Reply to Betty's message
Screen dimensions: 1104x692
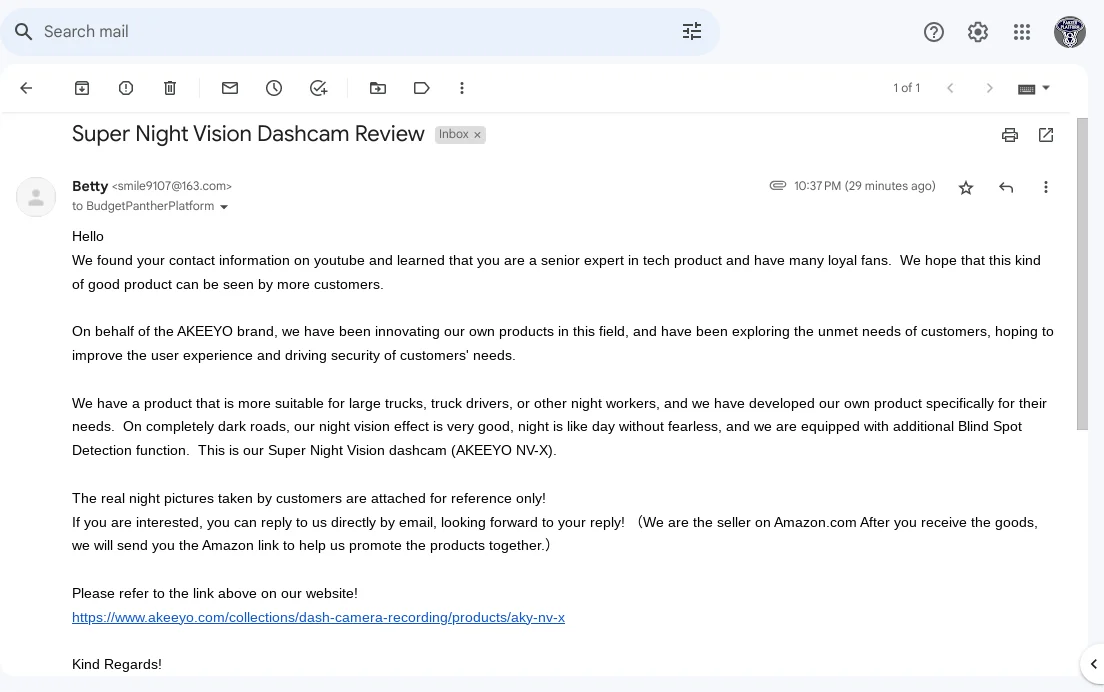(x=1006, y=187)
